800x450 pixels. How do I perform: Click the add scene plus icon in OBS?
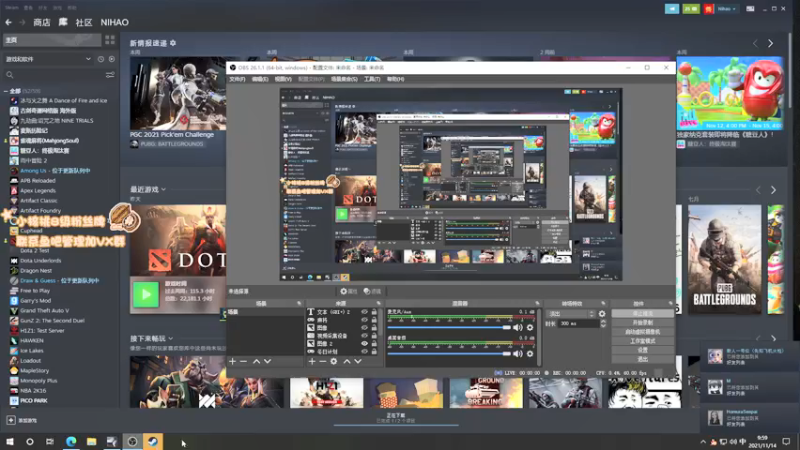tap(232, 361)
